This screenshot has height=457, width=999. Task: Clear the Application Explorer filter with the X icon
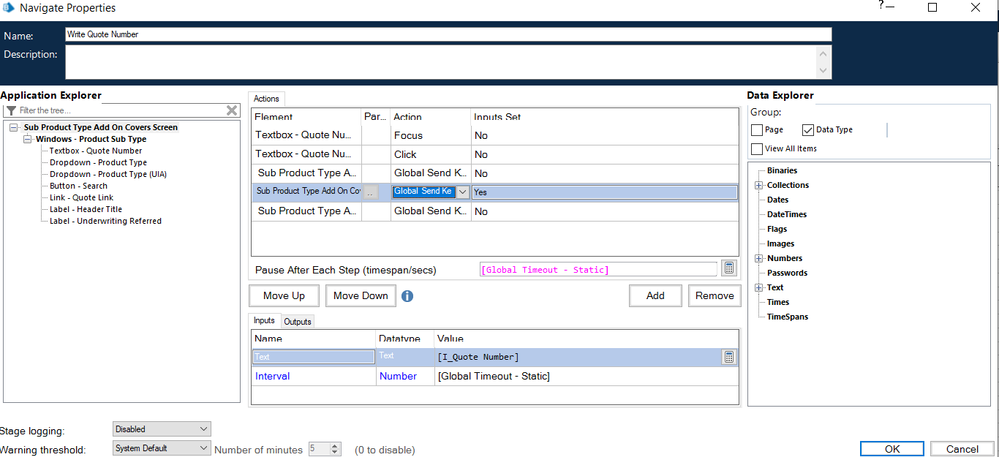click(x=232, y=110)
